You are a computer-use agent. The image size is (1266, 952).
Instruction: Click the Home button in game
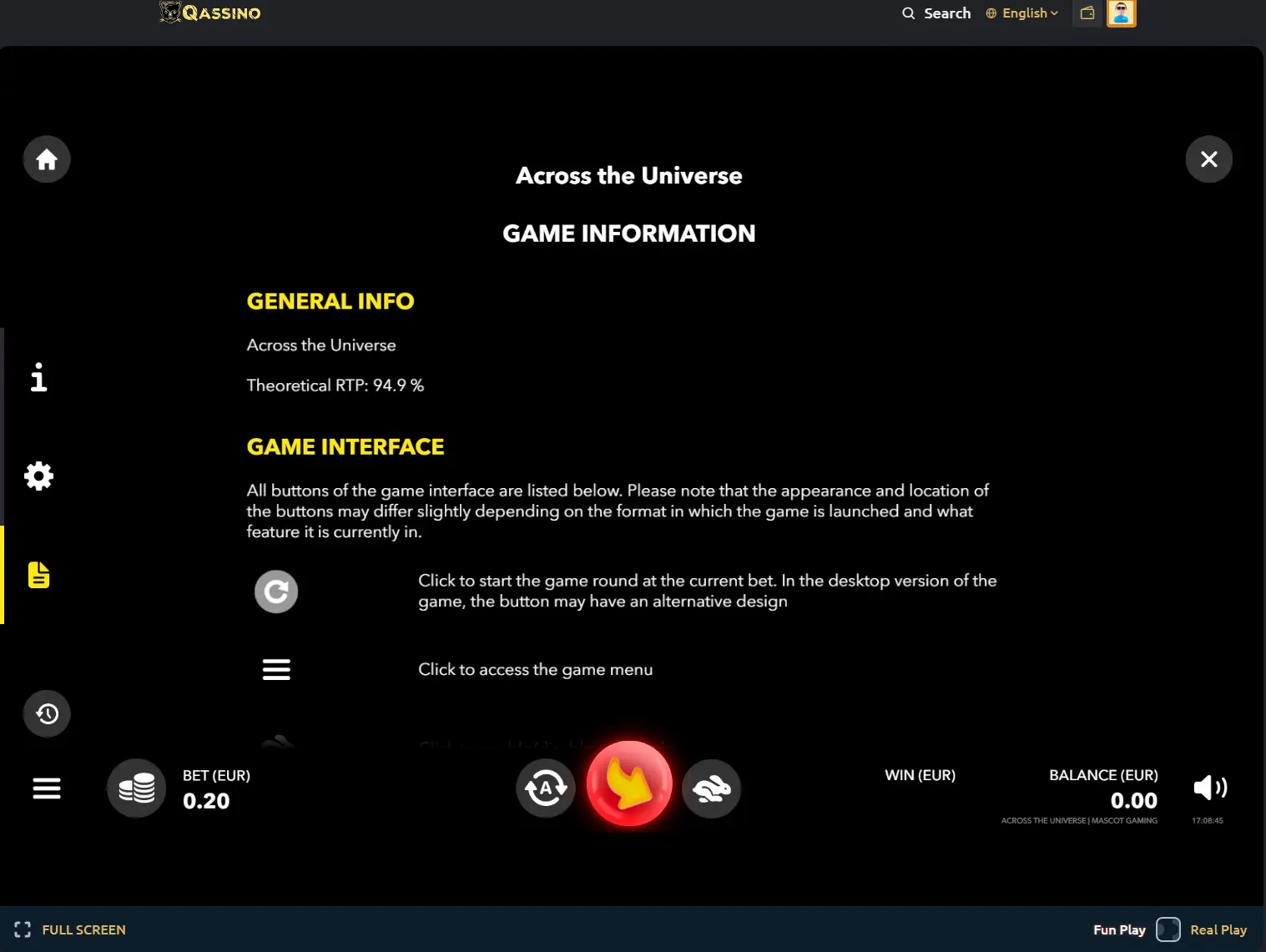tap(47, 159)
